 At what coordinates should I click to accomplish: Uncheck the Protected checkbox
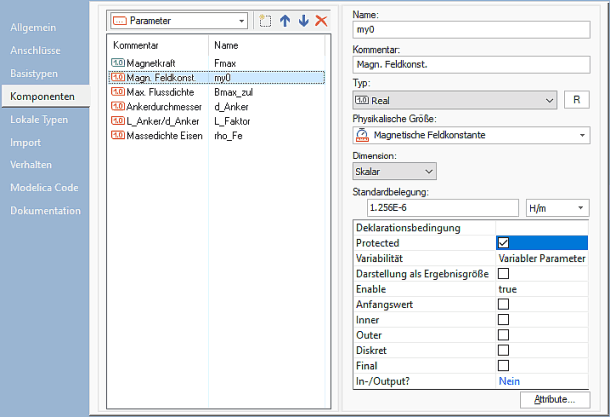point(503,243)
